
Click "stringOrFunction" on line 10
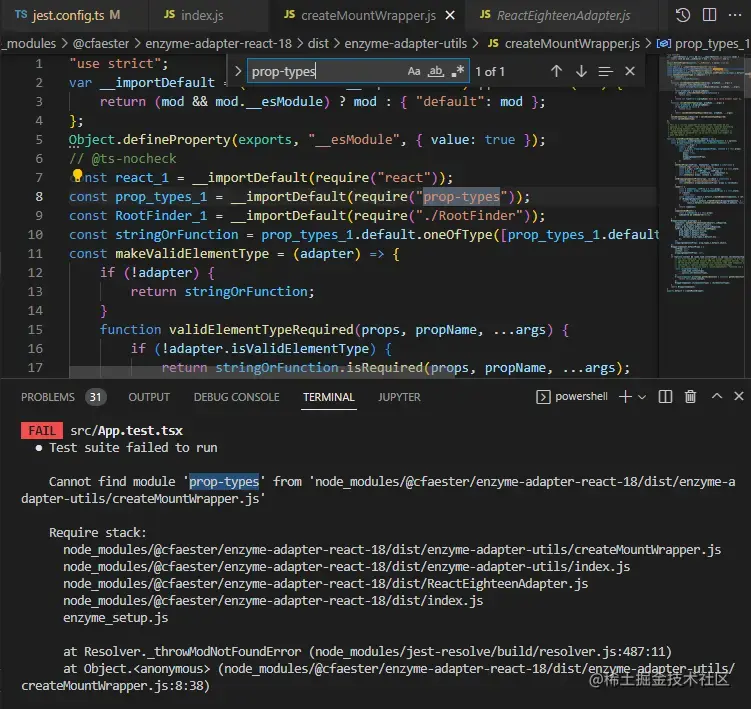click(176, 234)
